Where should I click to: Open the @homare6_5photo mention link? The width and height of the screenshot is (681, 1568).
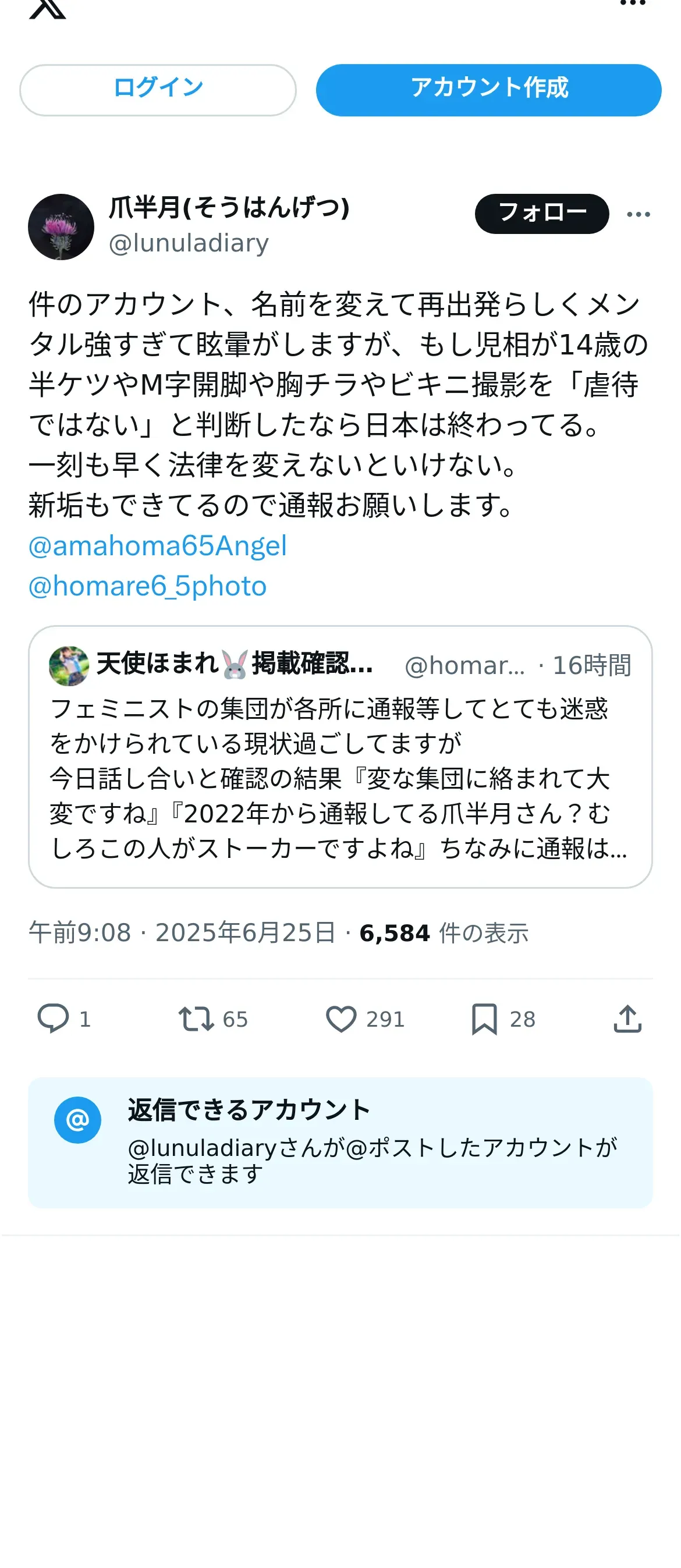pyautogui.click(x=148, y=586)
